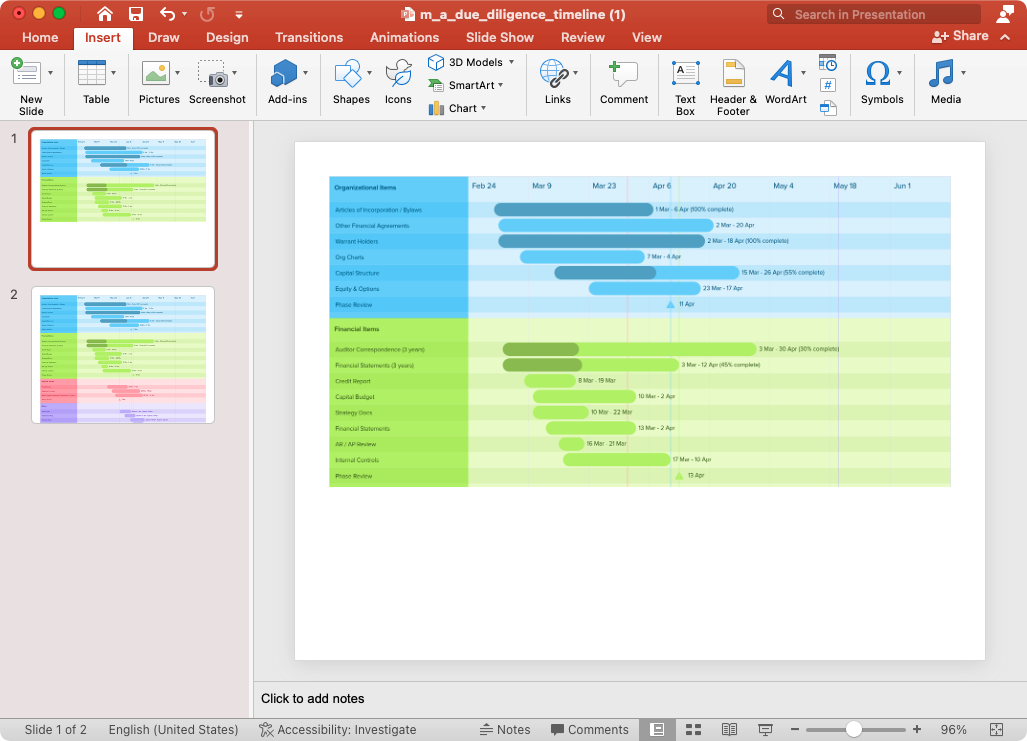The image size is (1027, 741).
Task: Open the Add-ins icon
Action: coord(284,72)
